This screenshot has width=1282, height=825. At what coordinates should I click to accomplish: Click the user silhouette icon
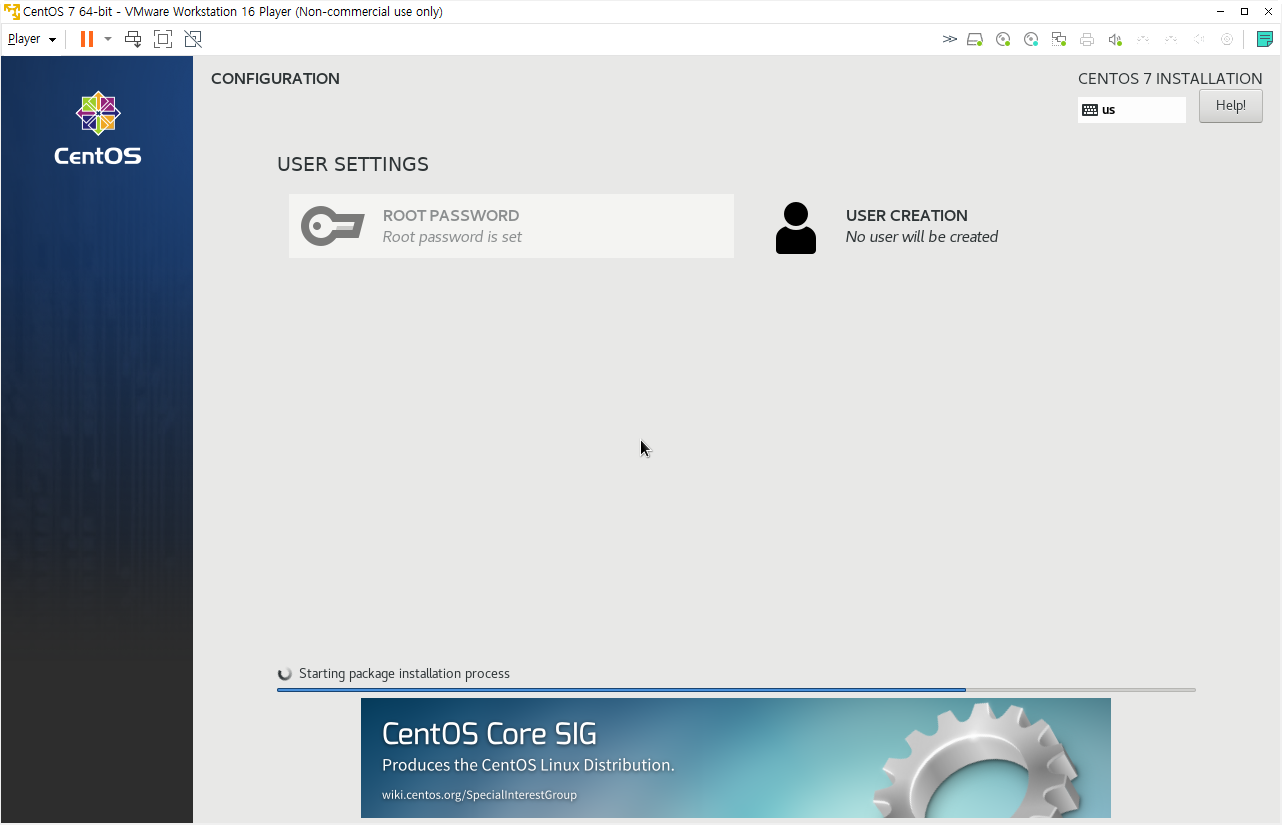(796, 228)
